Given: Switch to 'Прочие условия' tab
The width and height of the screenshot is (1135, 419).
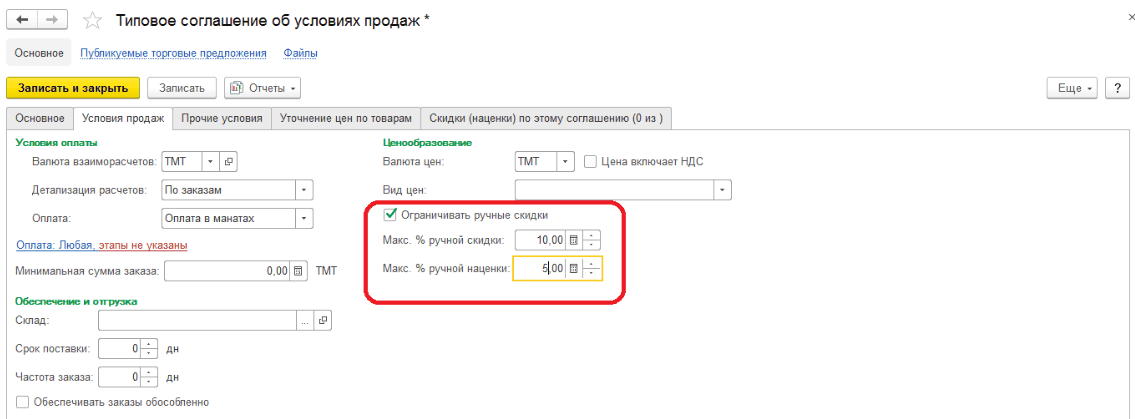Looking at the screenshot, I should pos(222,118).
